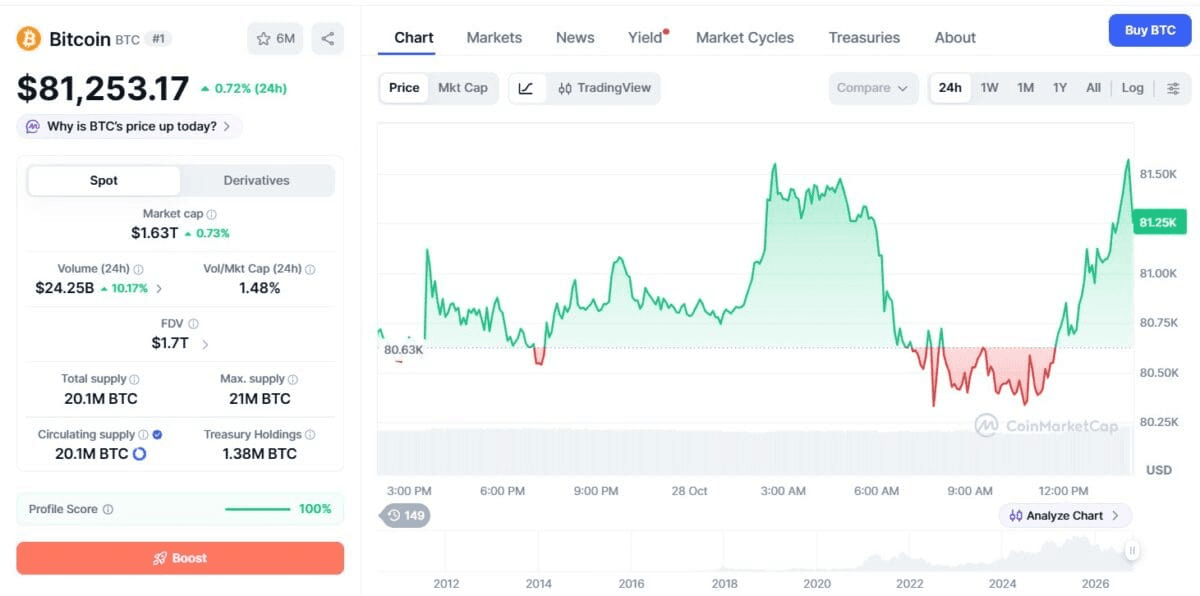Click Total supply info icon
Viewport: 1200px width, 596px height.
coord(134,380)
